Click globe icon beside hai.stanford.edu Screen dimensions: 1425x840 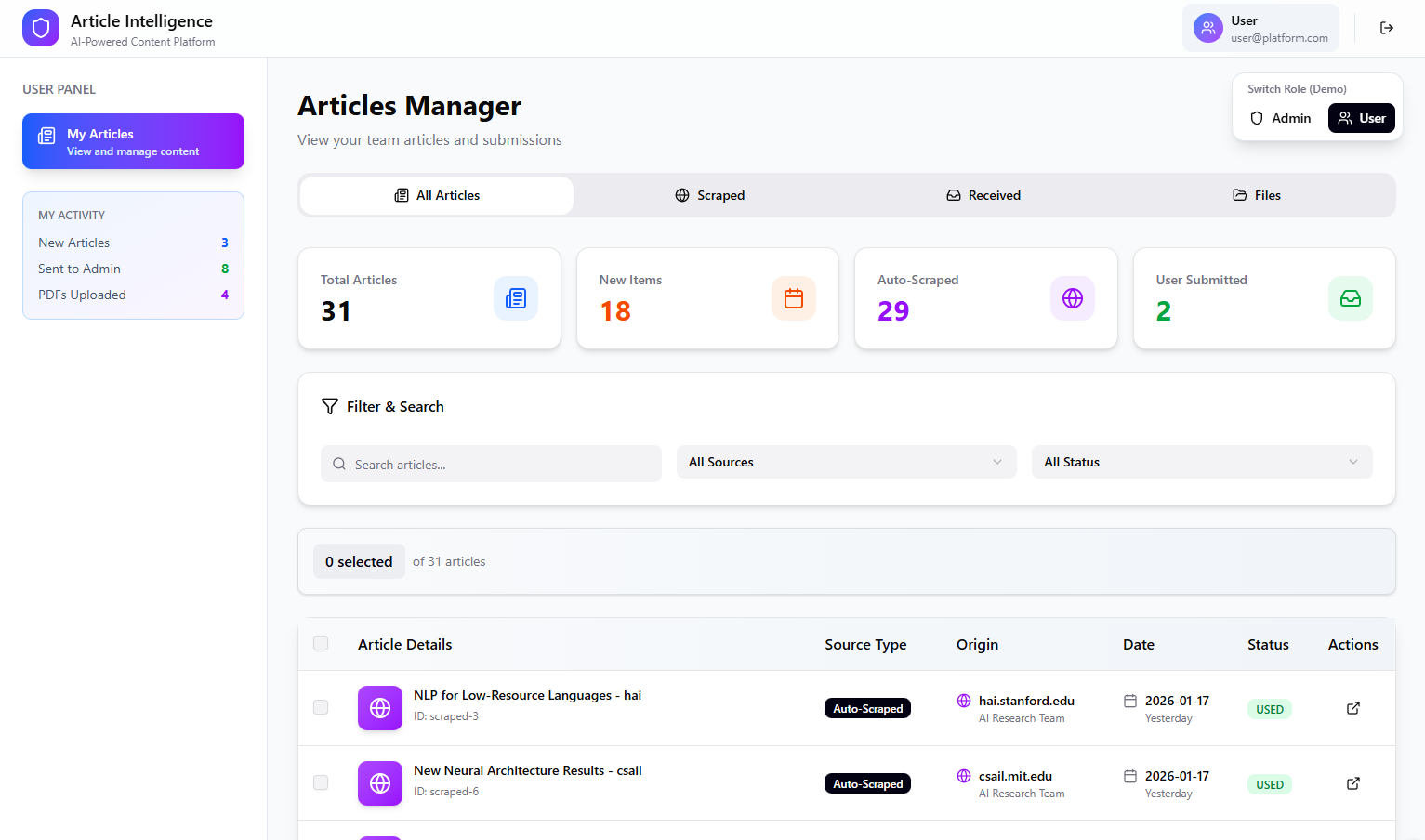point(964,701)
